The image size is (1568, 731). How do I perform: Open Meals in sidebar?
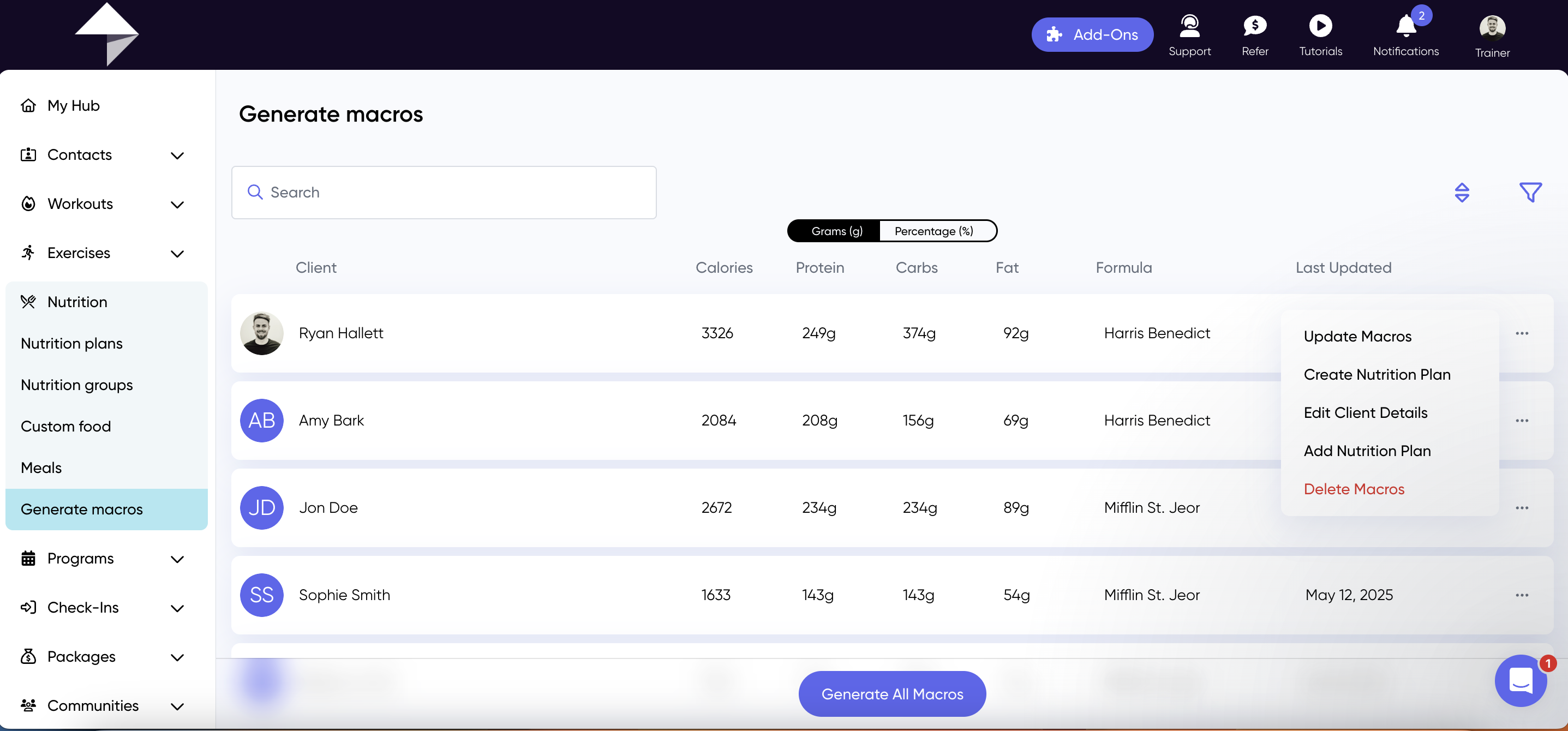coord(41,468)
